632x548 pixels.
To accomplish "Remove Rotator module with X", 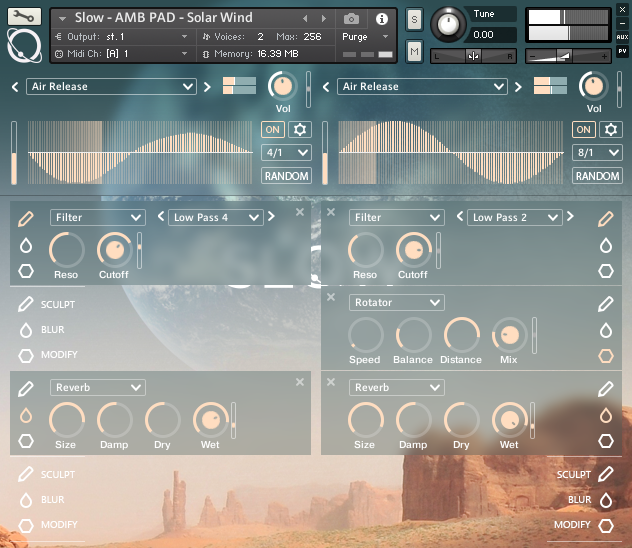I will 331,297.
